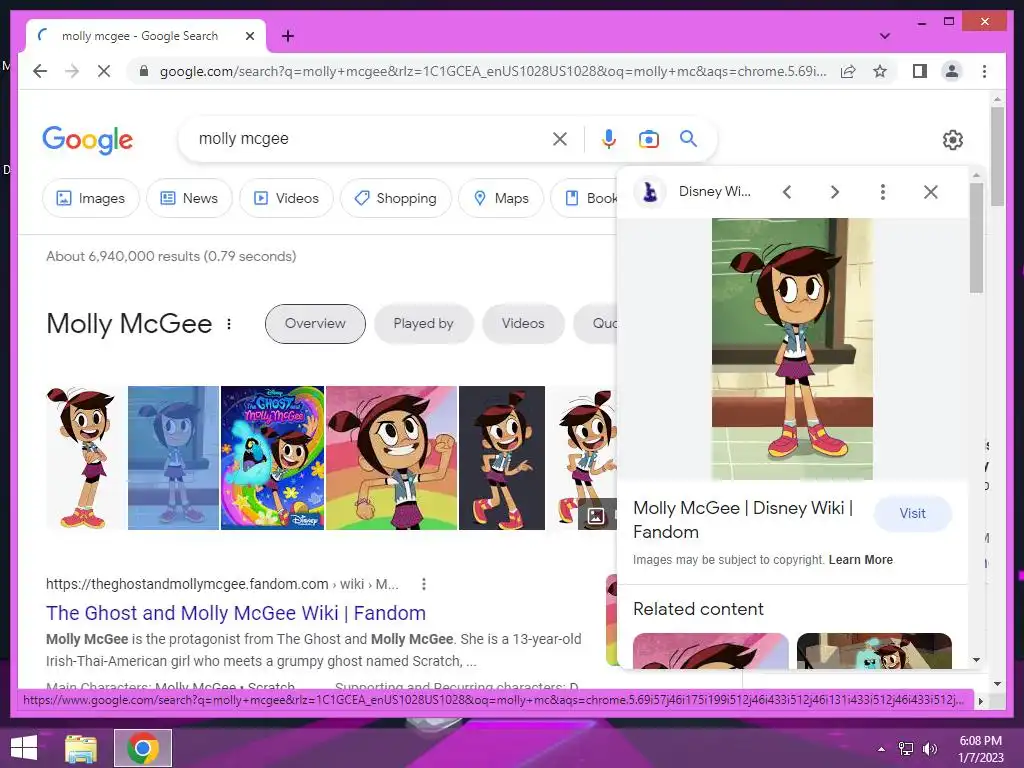Open the highlighted blue-tinted Molly thumbnail
This screenshot has width=1024, height=768.
173,458
